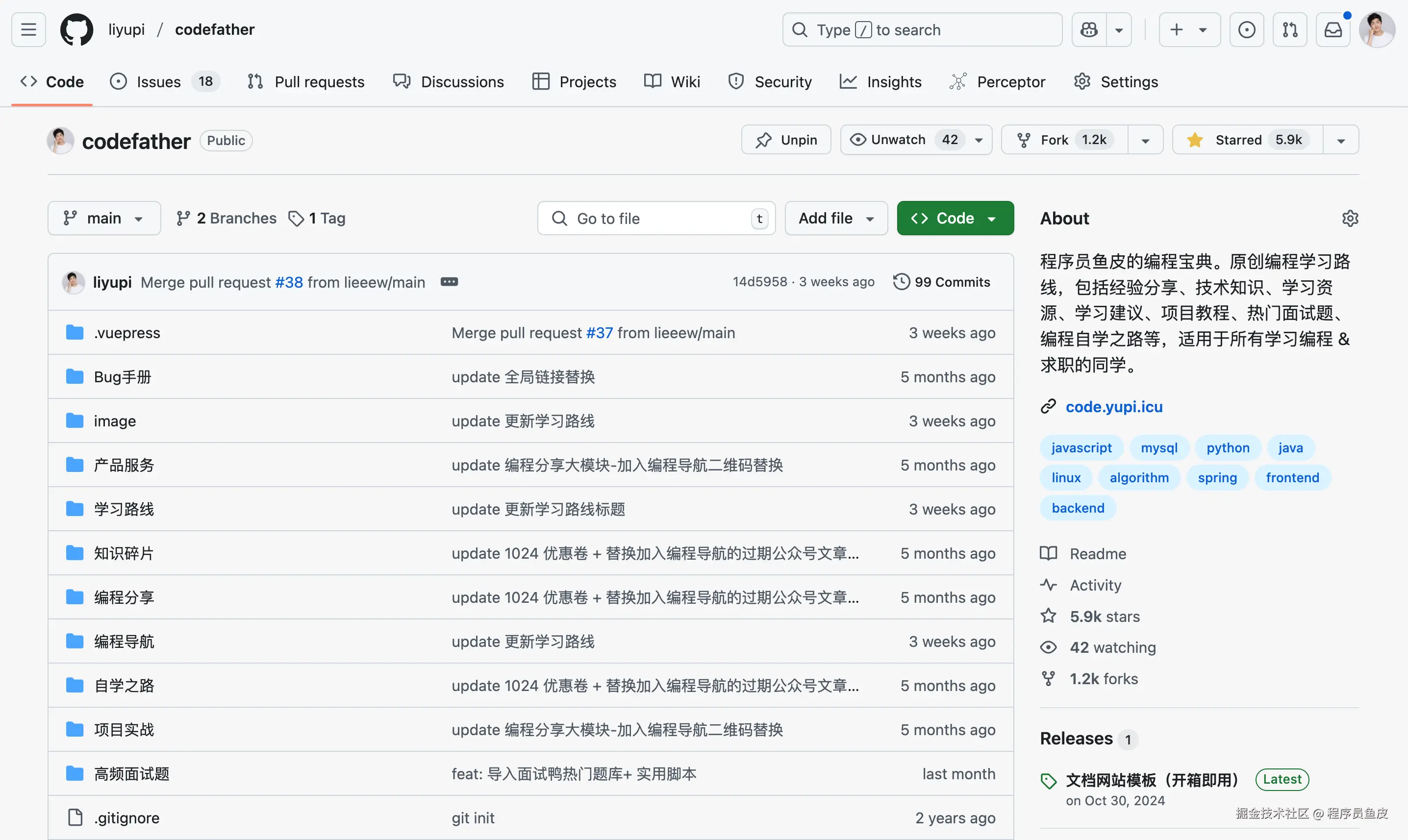Open the issues icon in header

(x=1246, y=29)
